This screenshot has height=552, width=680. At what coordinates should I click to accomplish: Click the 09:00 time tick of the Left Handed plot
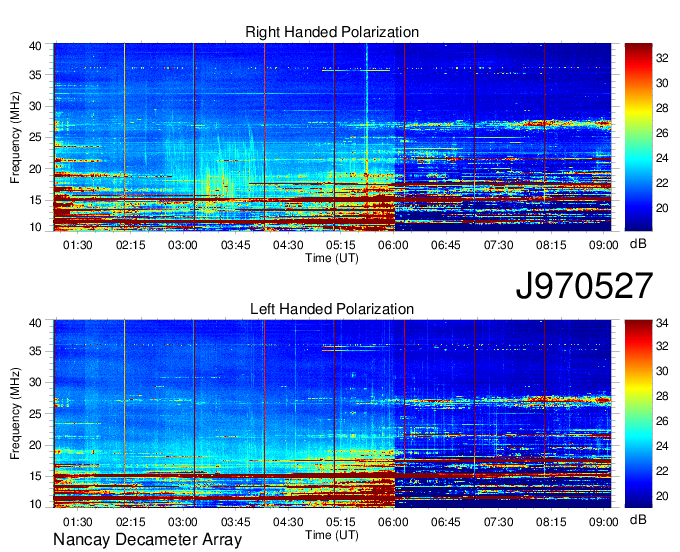(x=604, y=522)
